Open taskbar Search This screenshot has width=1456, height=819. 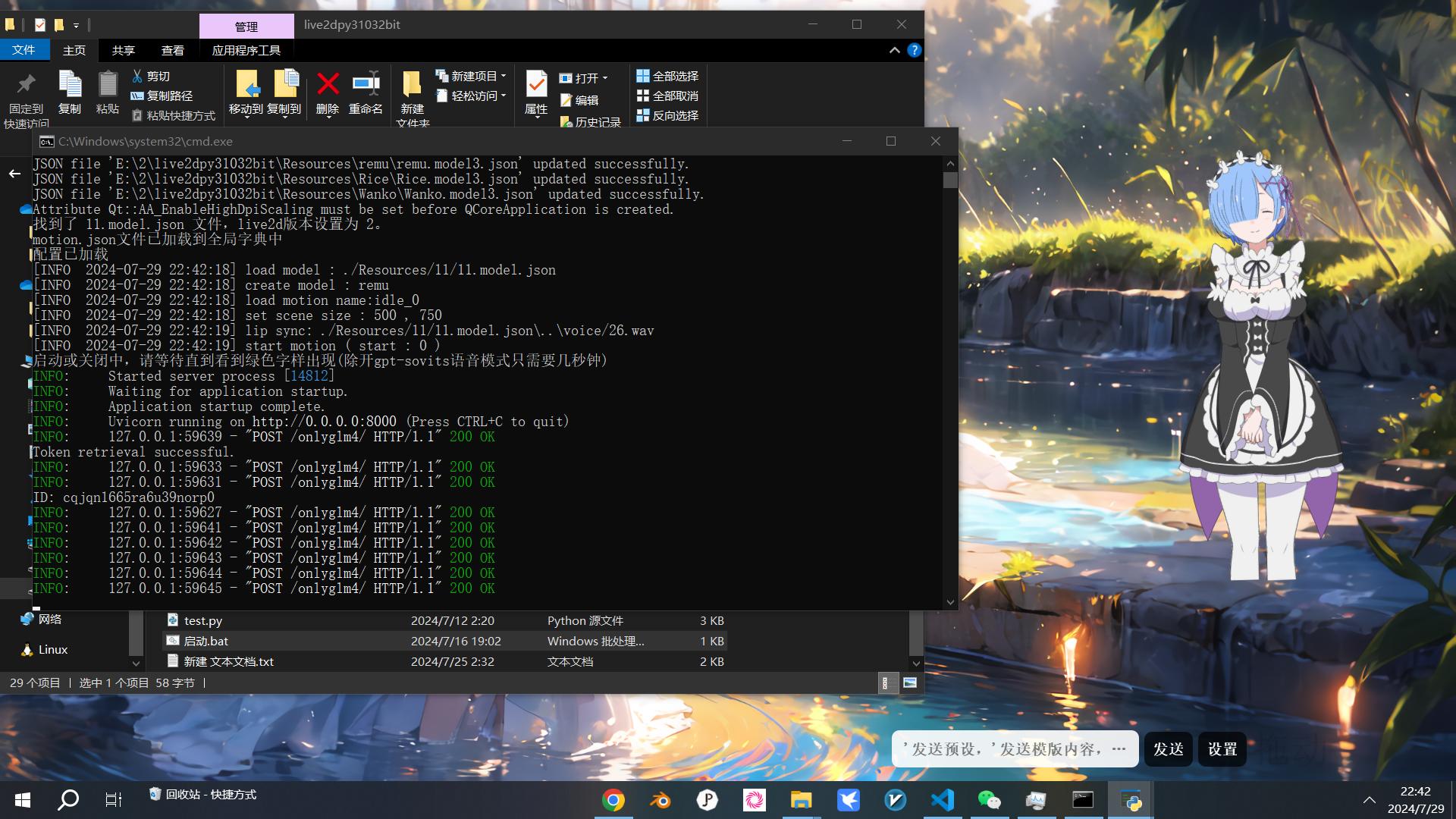pyautogui.click(x=68, y=800)
